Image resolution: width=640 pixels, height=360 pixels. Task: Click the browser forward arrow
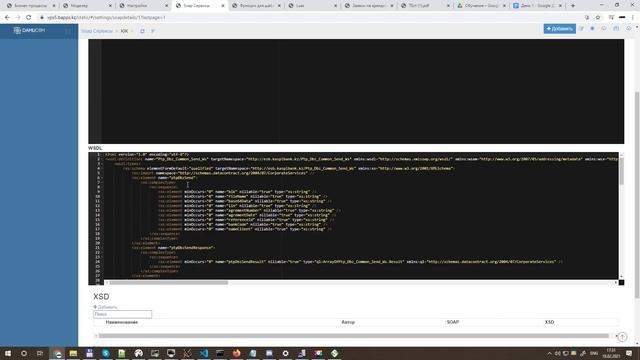tap(18, 18)
